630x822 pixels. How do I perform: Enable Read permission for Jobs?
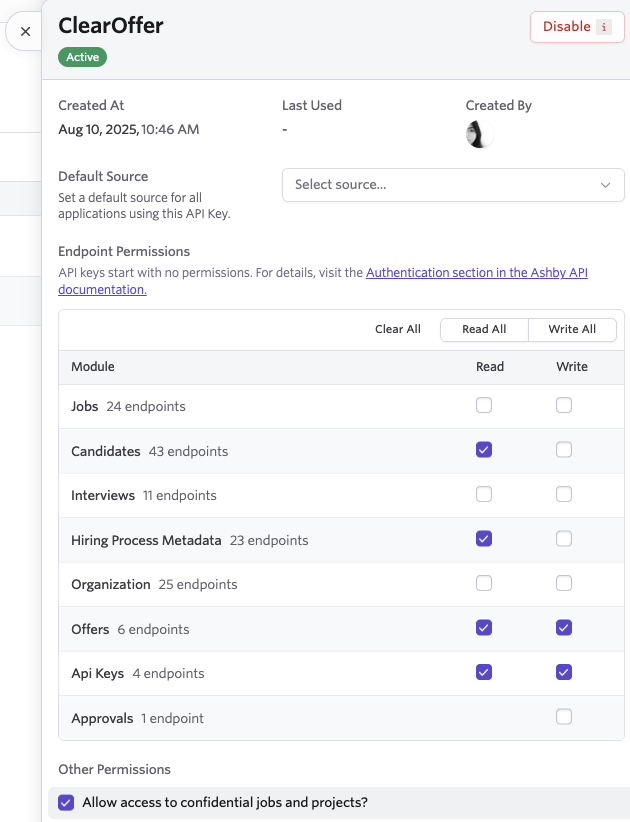tap(484, 406)
